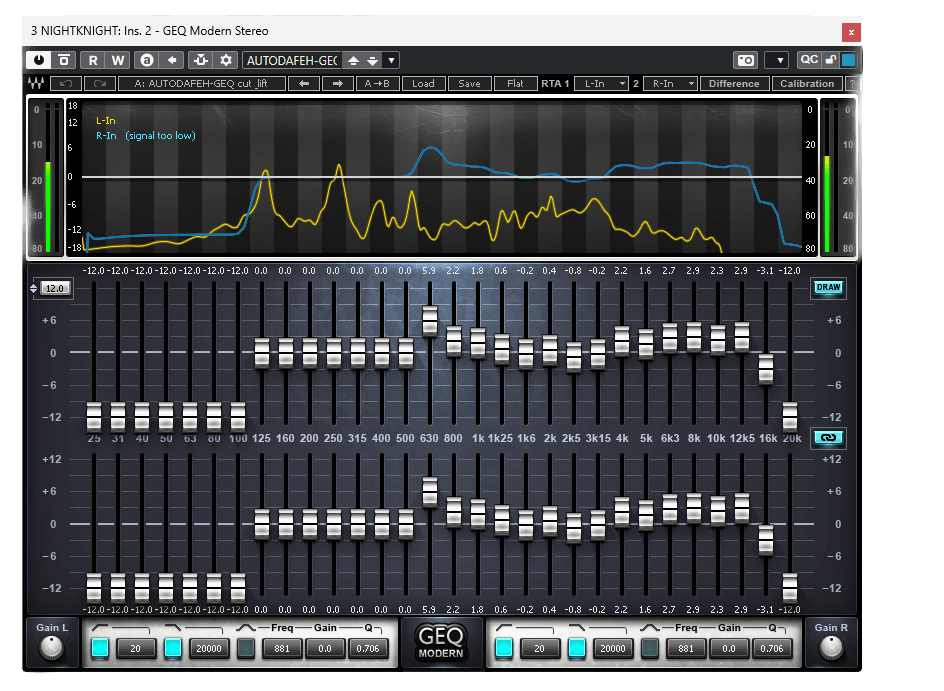Toggle left channel parametric bell filter
Viewport: 944px width, 691px height.
click(246, 648)
